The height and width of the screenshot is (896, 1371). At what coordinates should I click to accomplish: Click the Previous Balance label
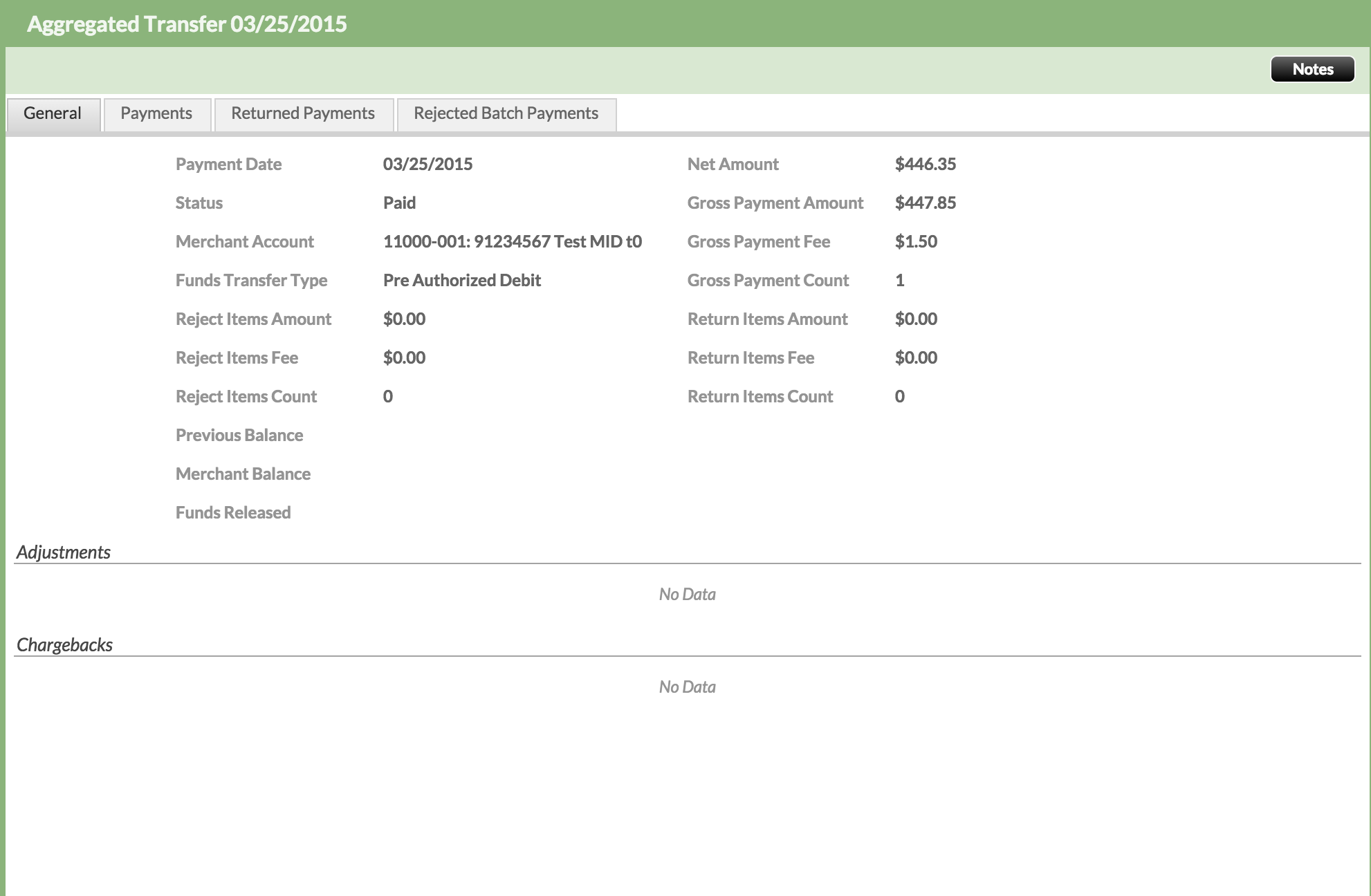[x=239, y=436]
